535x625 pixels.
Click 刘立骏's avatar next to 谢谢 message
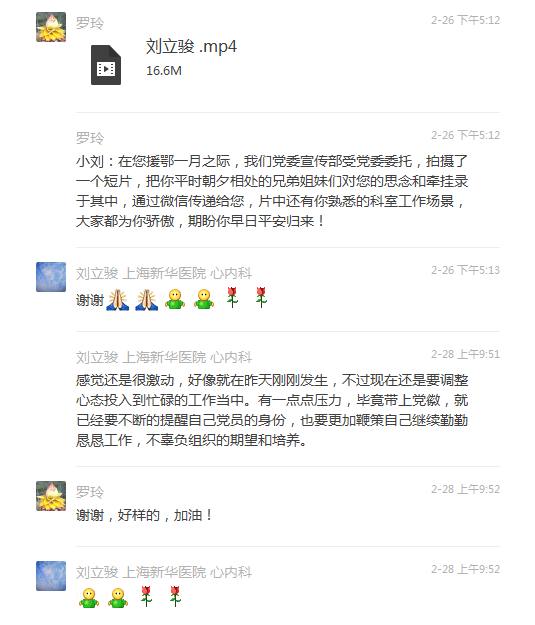pyautogui.click(x=51, y=277)
